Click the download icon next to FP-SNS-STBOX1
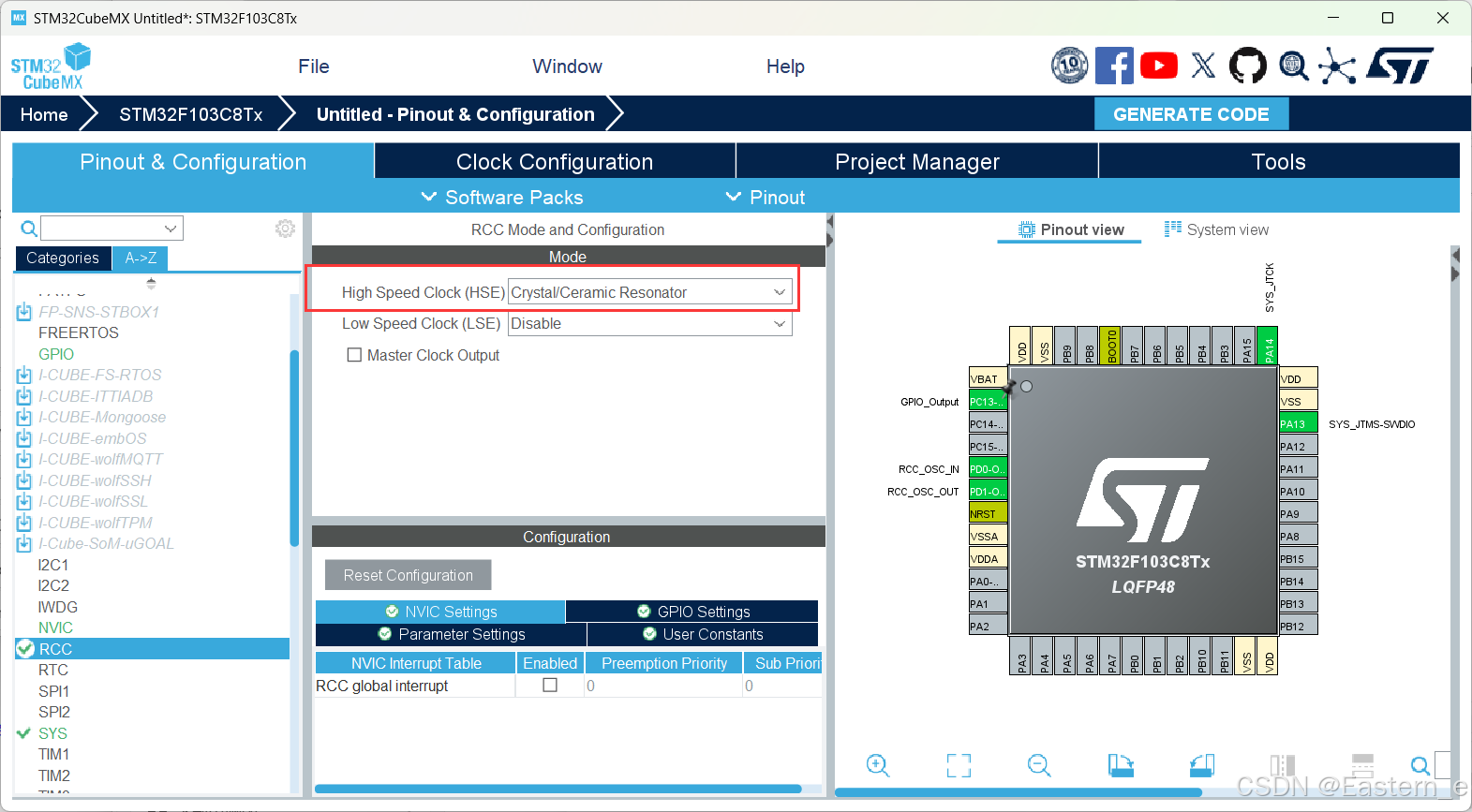The height and width of the screenshot is (812, 1472). coord(24,312)
